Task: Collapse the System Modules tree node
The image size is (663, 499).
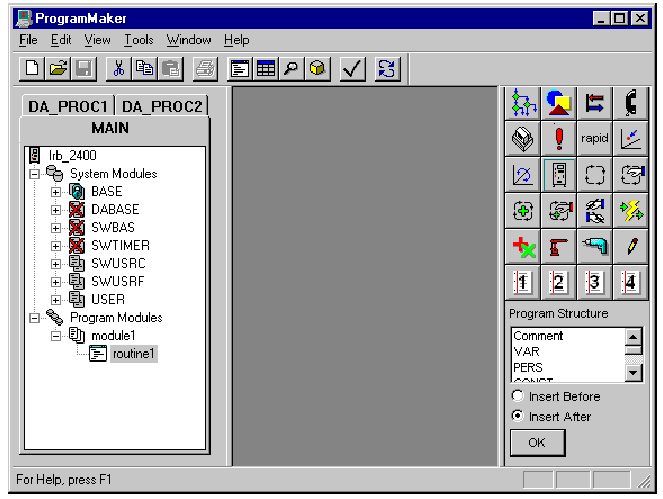Action: coord(34,174)
